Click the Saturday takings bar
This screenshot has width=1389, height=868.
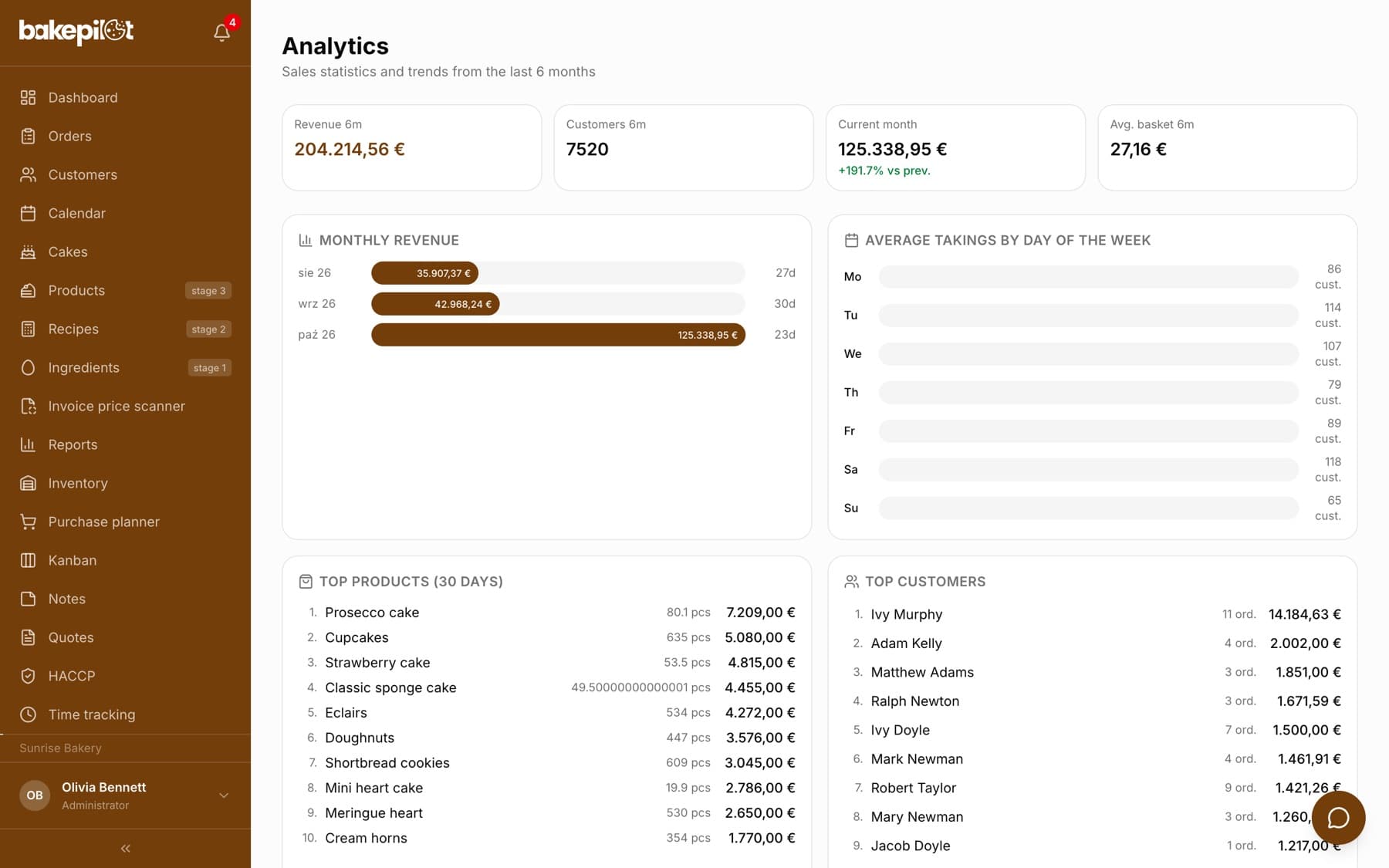[x=1088, y=469]
